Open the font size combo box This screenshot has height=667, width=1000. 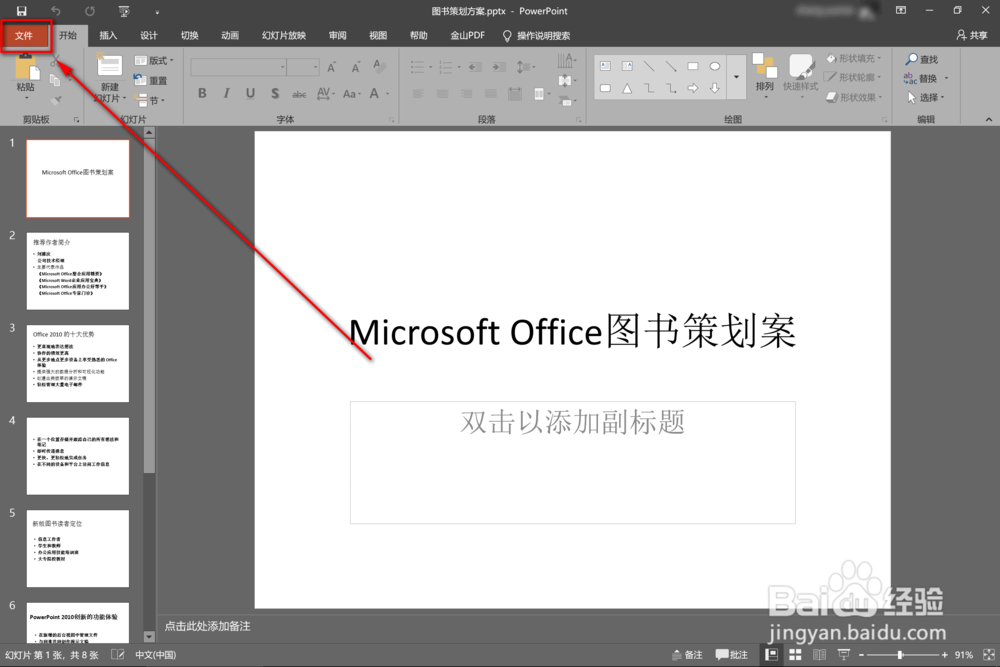(303, 66)
